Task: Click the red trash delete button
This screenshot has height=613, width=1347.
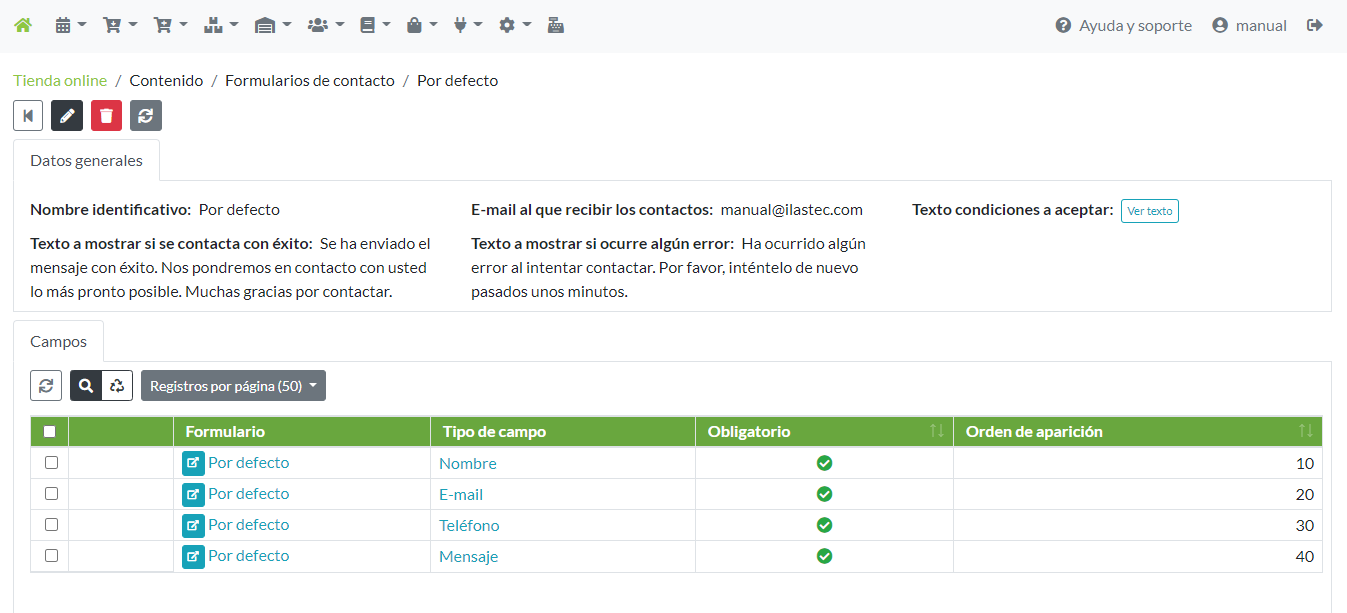Action: 106,116
